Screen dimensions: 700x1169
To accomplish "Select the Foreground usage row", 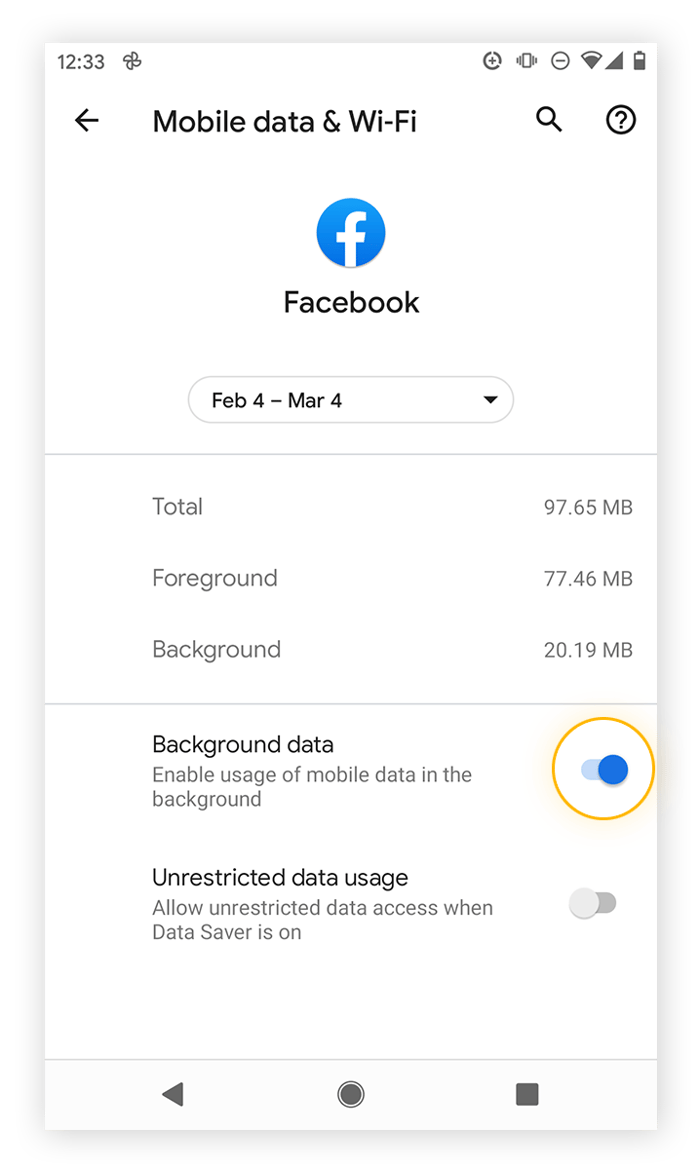I will (x=350, y=579).
